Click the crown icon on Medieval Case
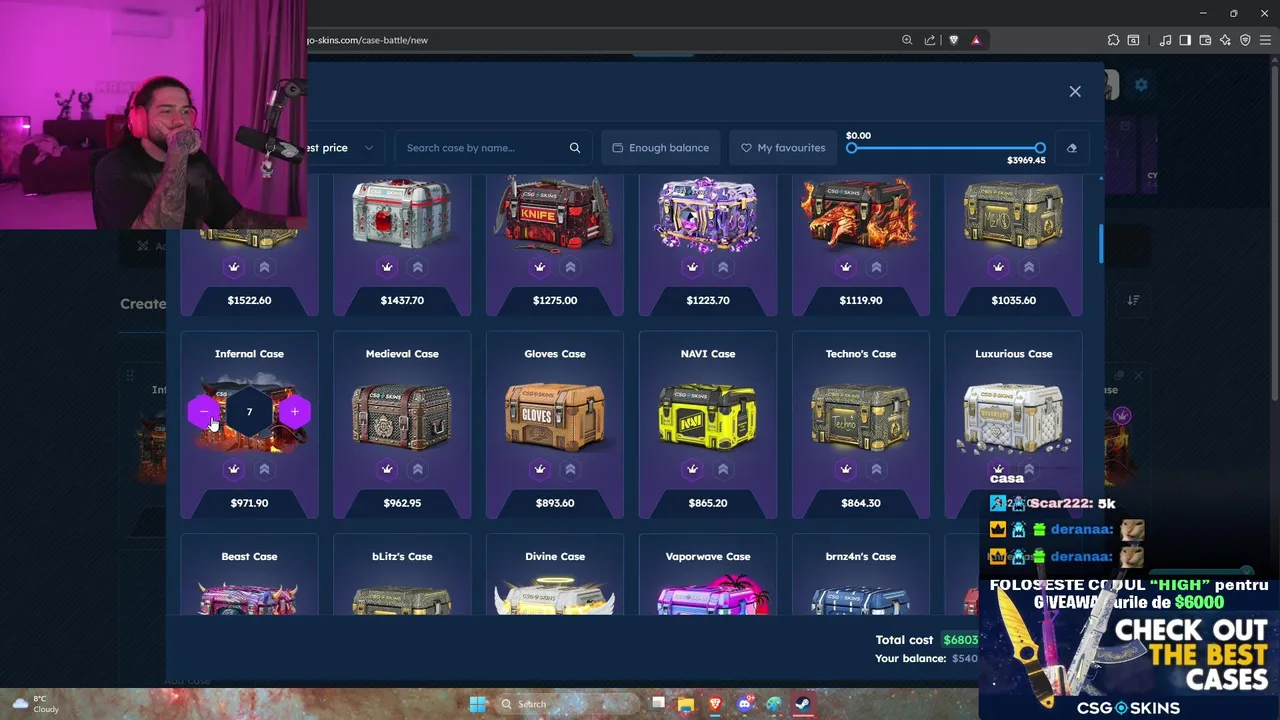This screenshot has width=1280, height=720. (x=387, y=469)
